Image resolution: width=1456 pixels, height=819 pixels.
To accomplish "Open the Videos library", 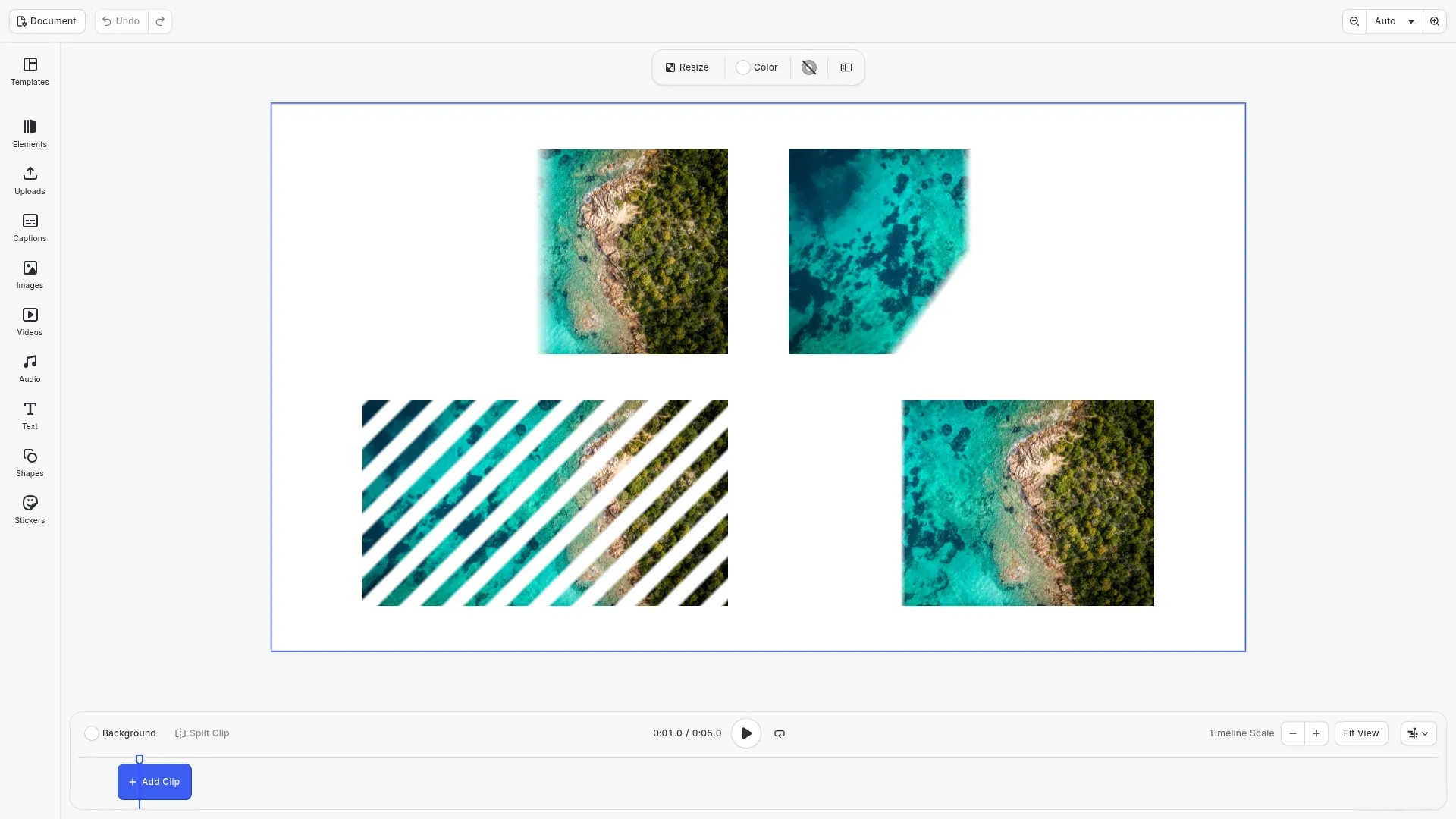I will [x=30, y=322].
